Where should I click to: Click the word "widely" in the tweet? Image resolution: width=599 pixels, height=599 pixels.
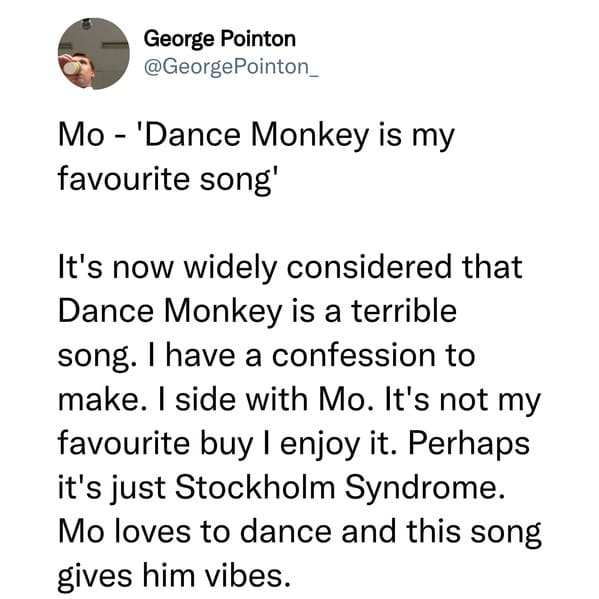coord(230,267)
